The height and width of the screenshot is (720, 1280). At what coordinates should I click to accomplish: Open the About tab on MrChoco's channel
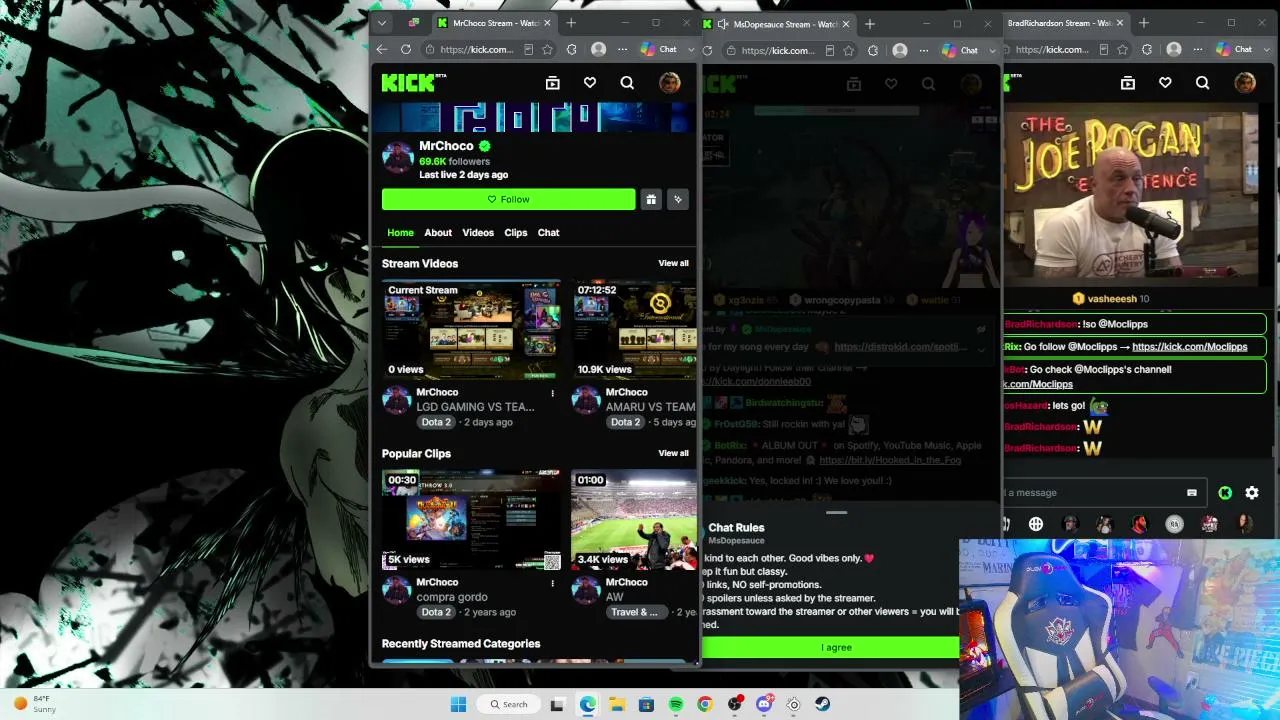tap(438, 233)
